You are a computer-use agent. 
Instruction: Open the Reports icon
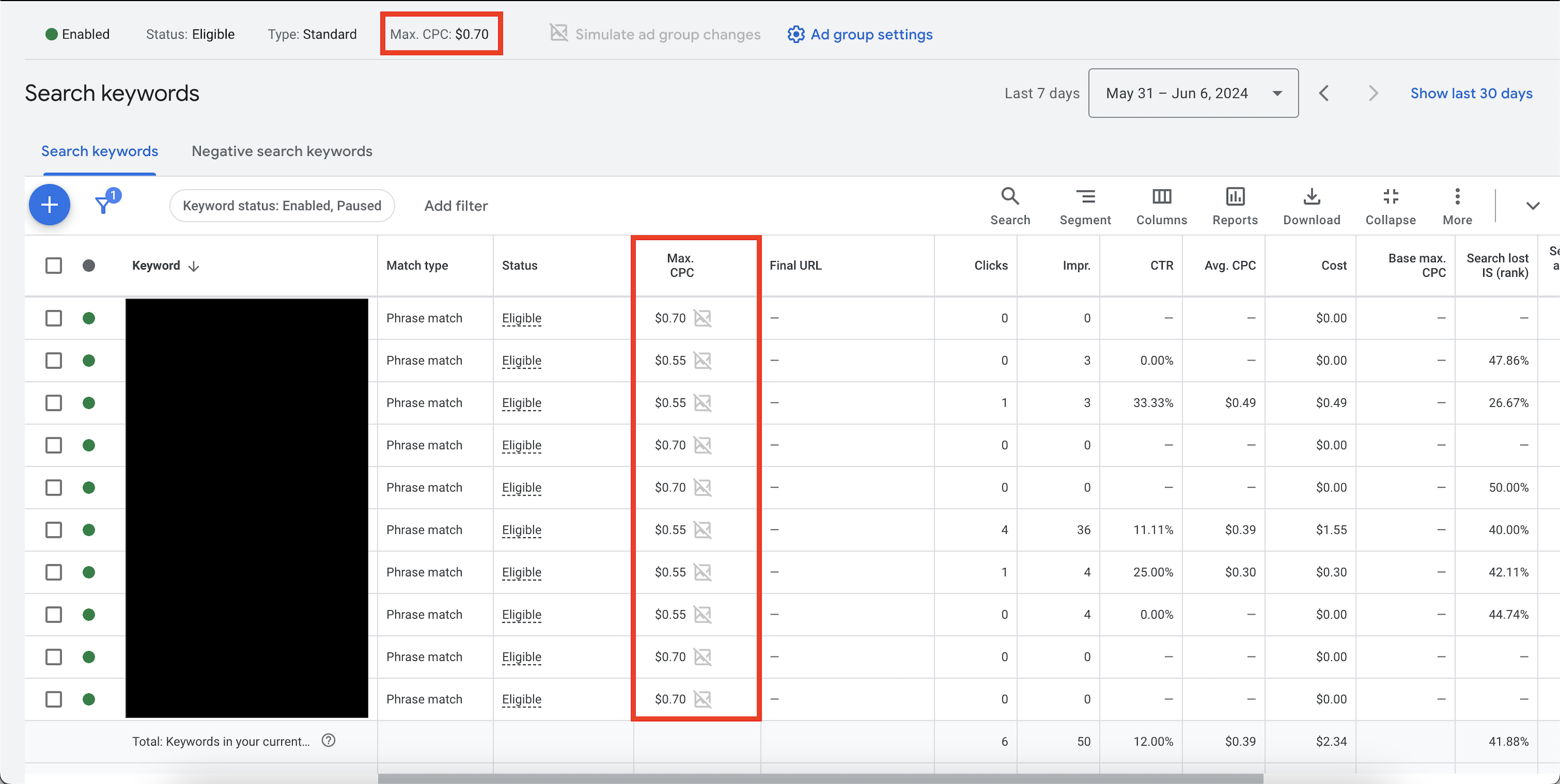pyautogui.click(x=1234, y=205)
